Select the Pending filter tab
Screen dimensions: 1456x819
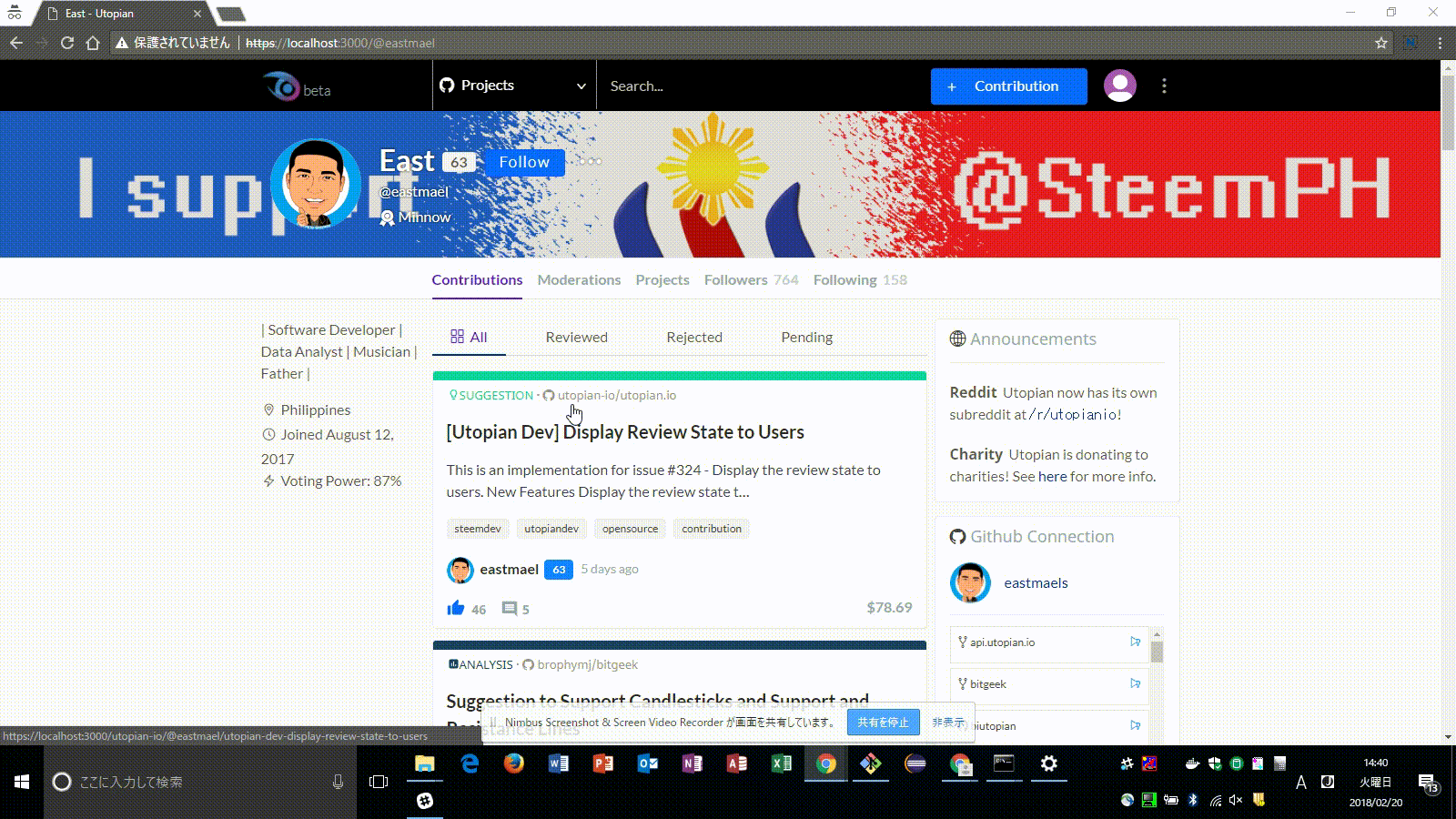click(806, 337)
